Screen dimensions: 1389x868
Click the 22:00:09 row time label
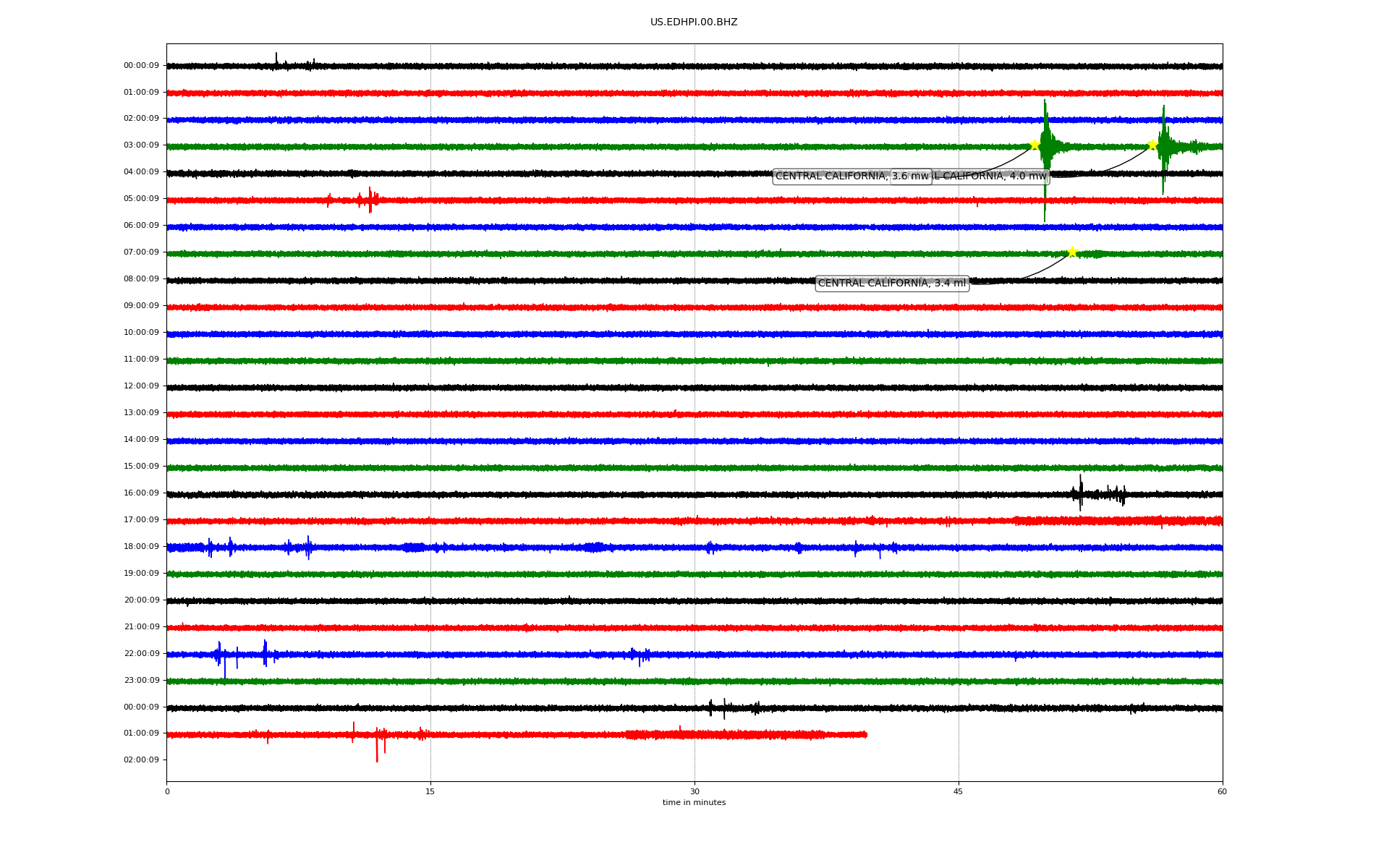click(141, 654)
